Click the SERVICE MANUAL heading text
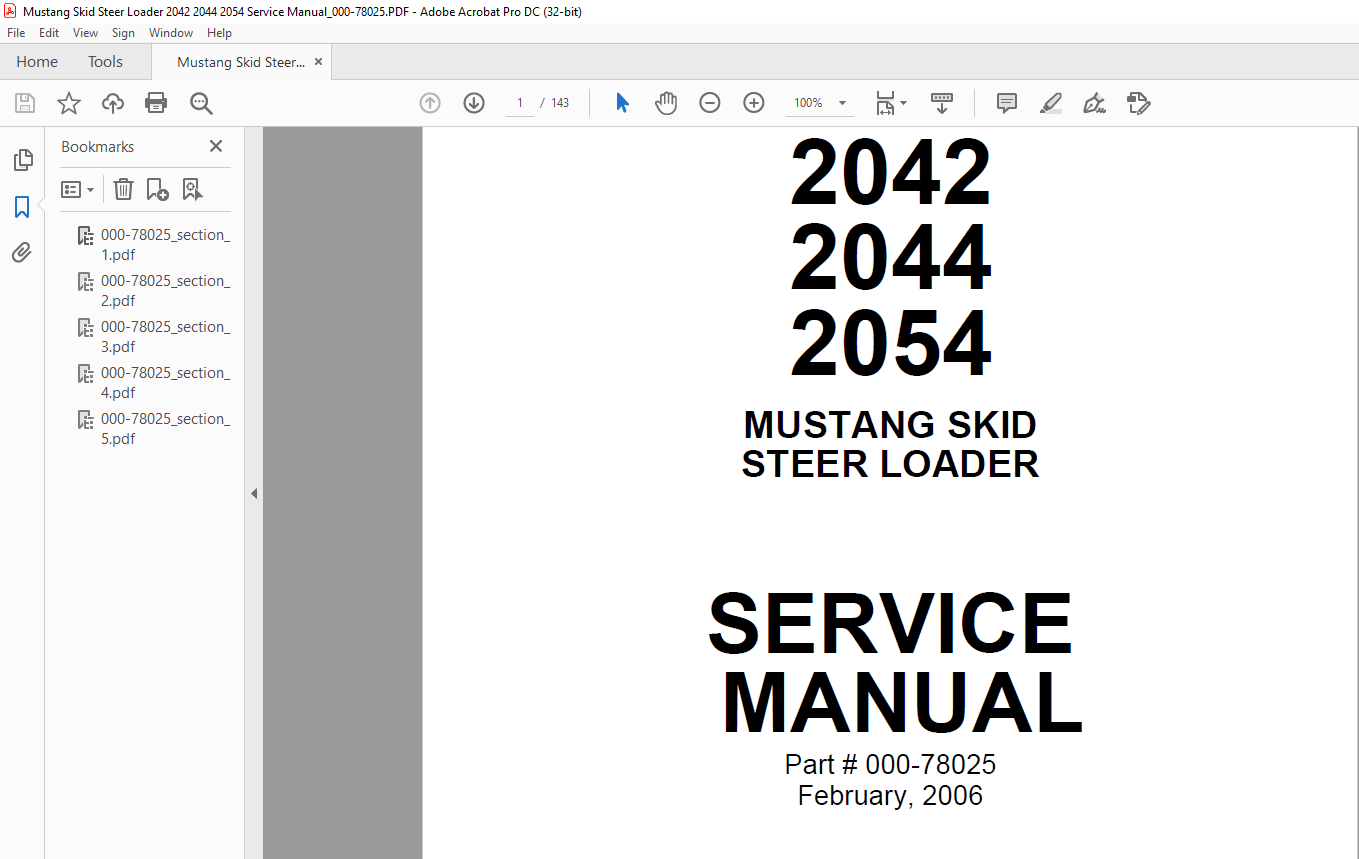 point(897,664)
